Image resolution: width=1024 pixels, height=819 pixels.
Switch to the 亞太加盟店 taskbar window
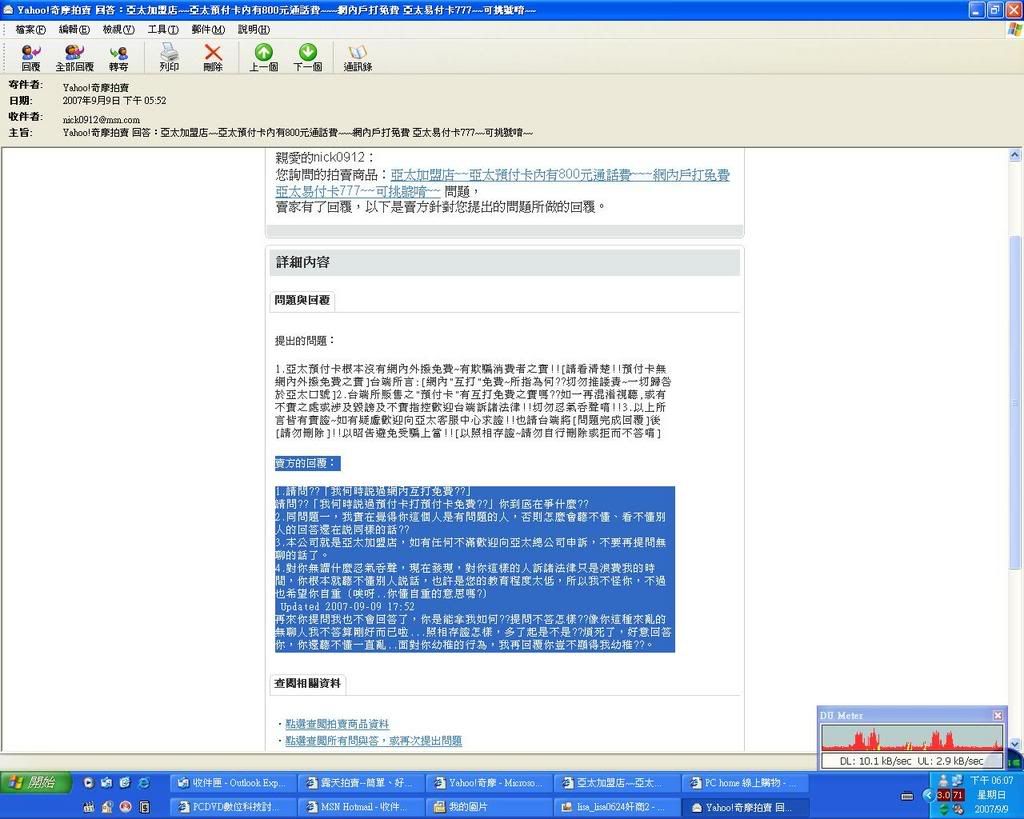tap(616, 782)
